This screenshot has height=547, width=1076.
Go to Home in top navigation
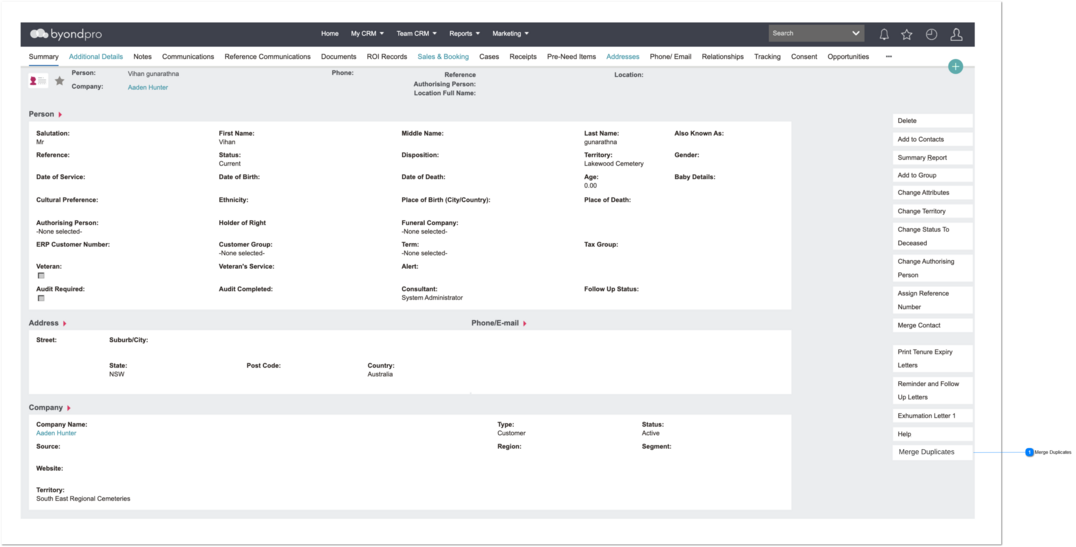click(329, 34)
